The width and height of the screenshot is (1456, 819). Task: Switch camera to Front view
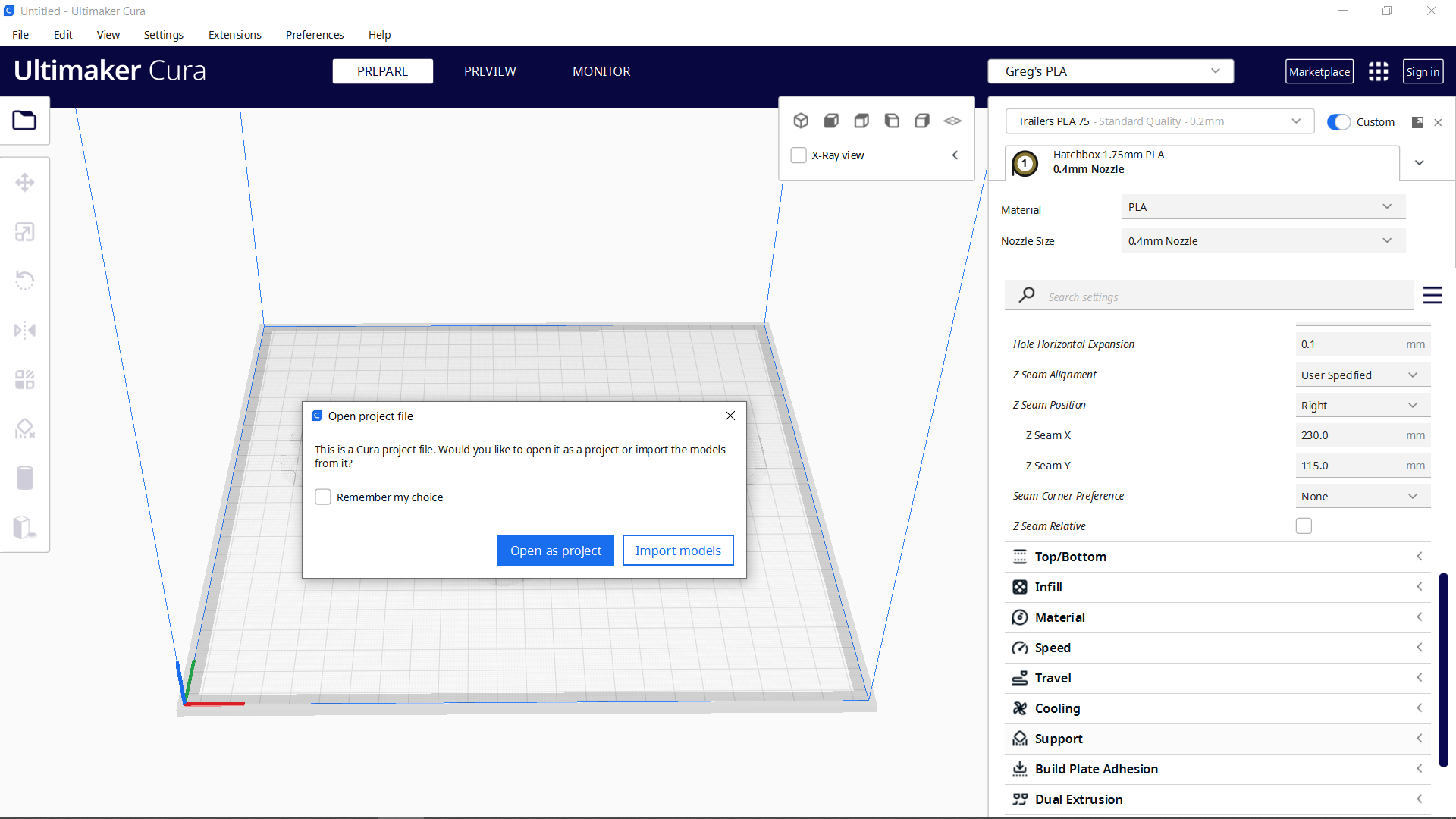click(x=831, y=121)
